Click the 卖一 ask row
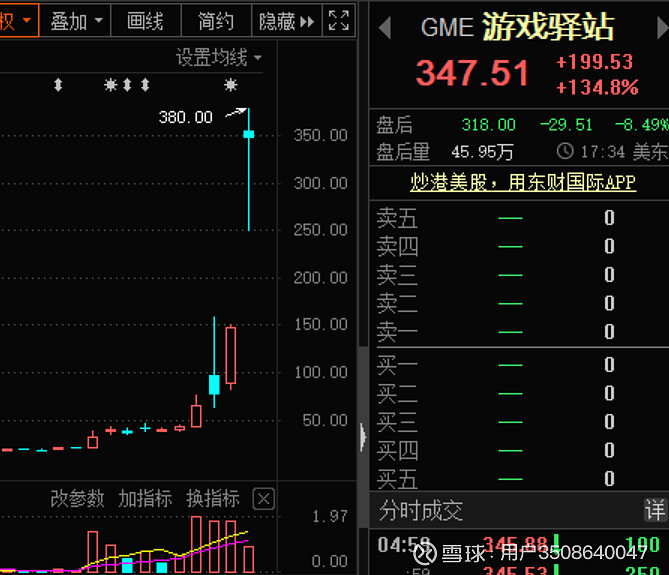Image resolution: width=669 pixels, height=575 pixels. pos(518,332)
